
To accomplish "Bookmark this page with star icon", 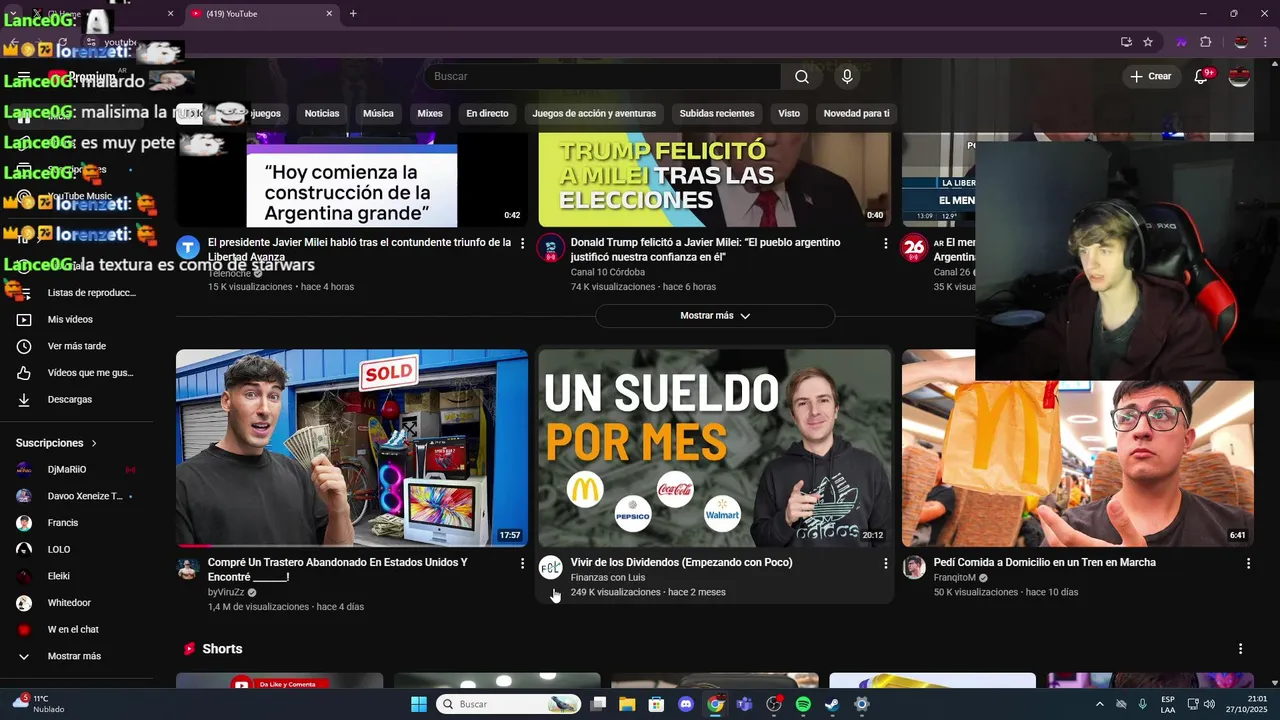I will pos(1148,42).
